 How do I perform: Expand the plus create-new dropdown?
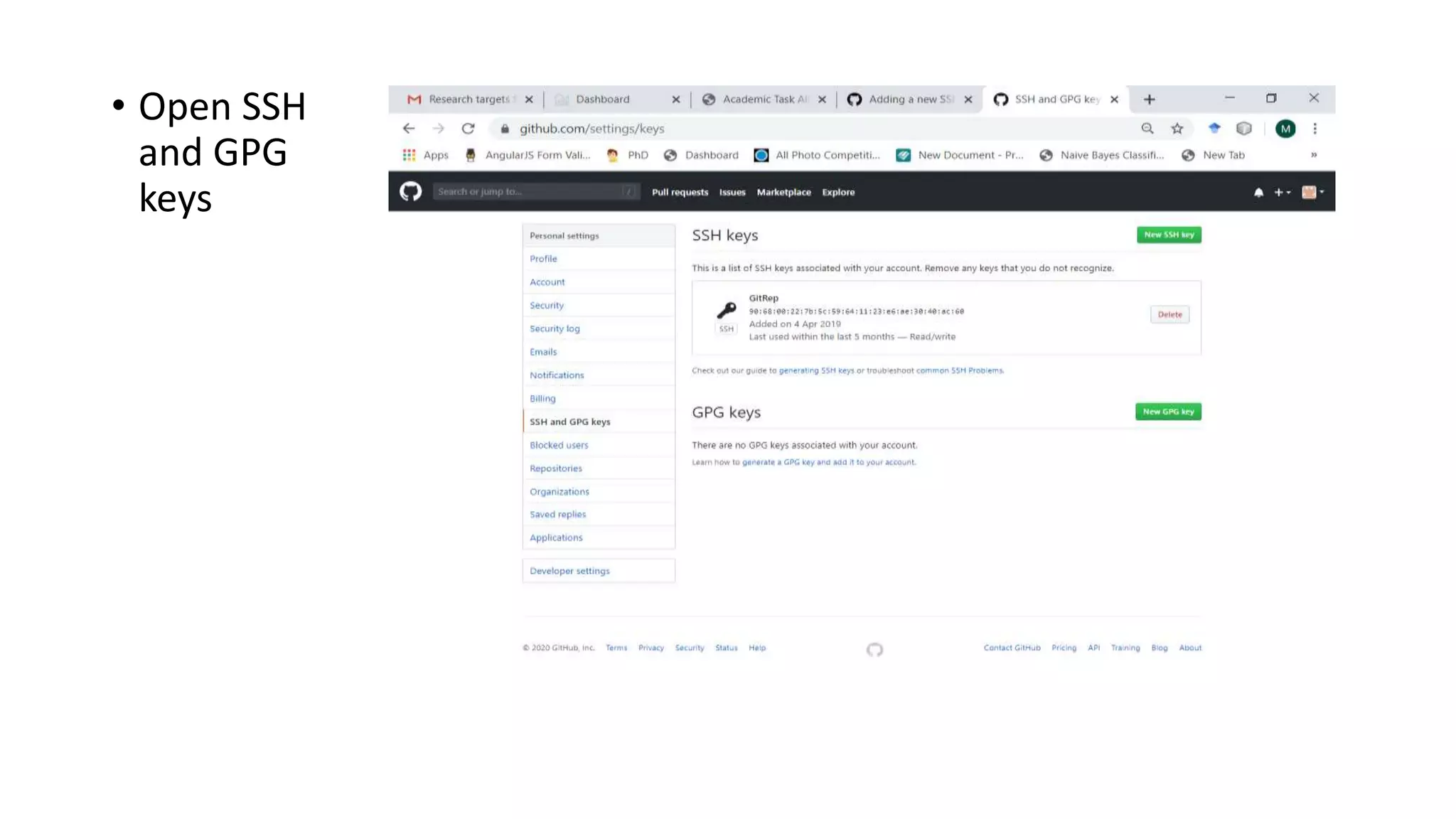1282,192
